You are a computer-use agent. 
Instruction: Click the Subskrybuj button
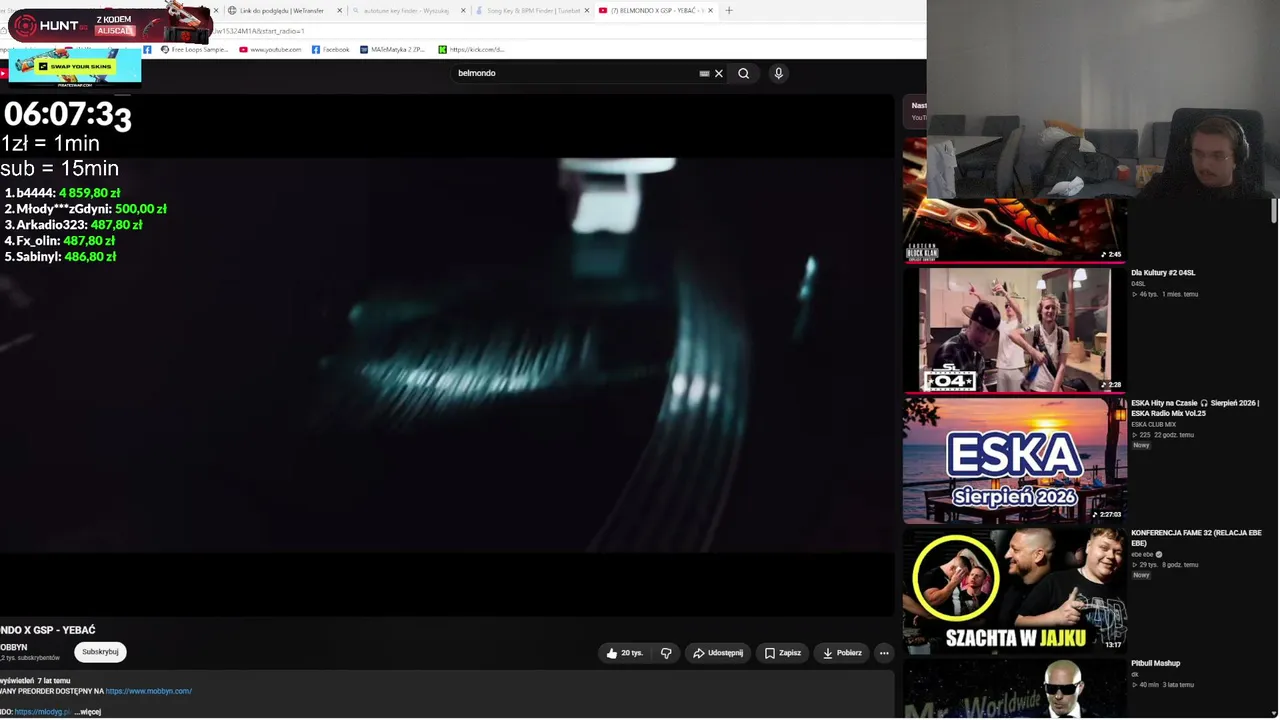coord(100,652)
